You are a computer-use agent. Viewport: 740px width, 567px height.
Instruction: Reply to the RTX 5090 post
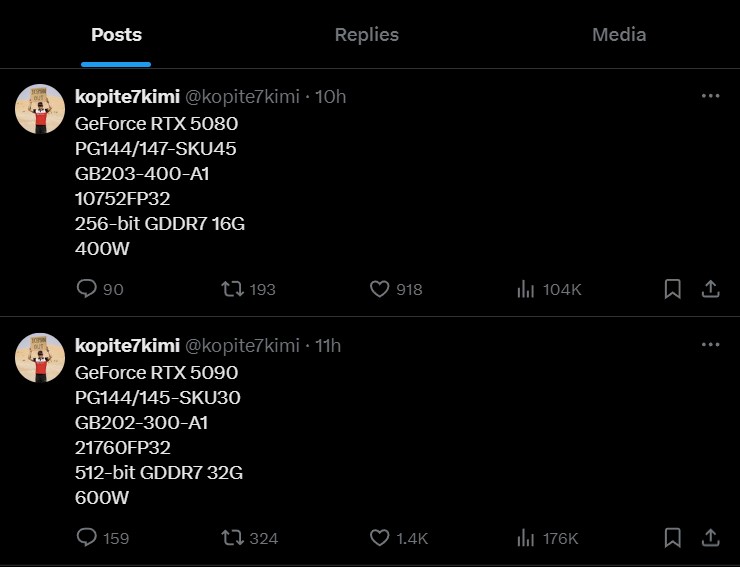(87, 538)
